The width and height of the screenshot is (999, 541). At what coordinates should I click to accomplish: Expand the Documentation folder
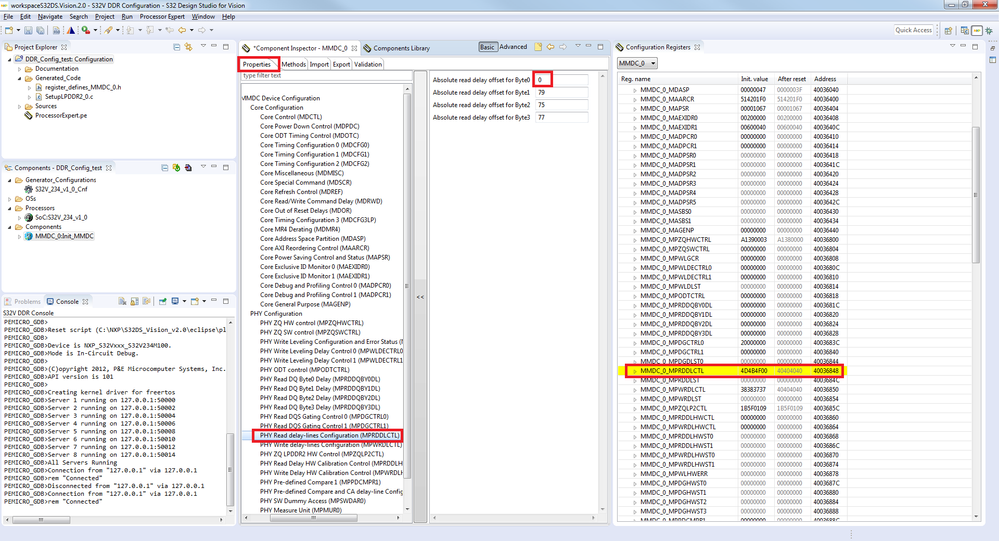(20, 69)
